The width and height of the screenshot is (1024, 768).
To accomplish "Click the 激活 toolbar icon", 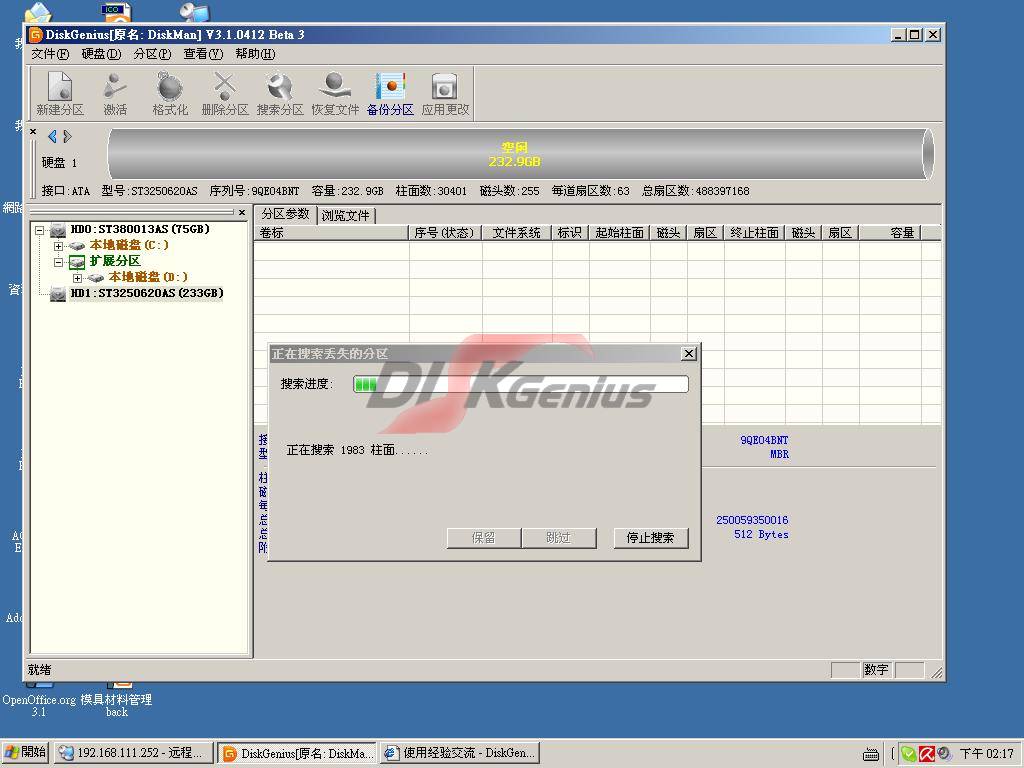I will pyautogui.click(x=115, y=94).
